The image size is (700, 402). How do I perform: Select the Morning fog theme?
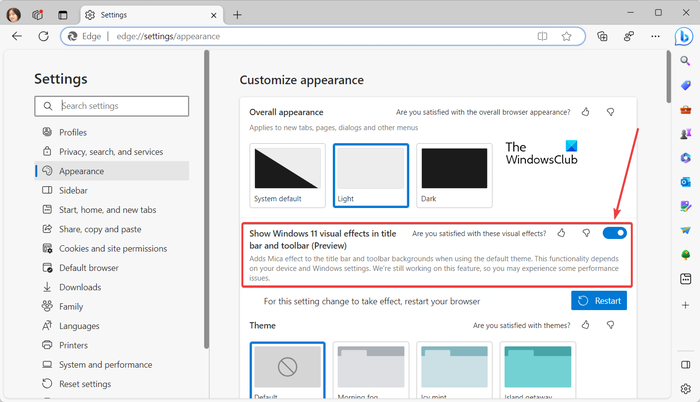(371, 370)
